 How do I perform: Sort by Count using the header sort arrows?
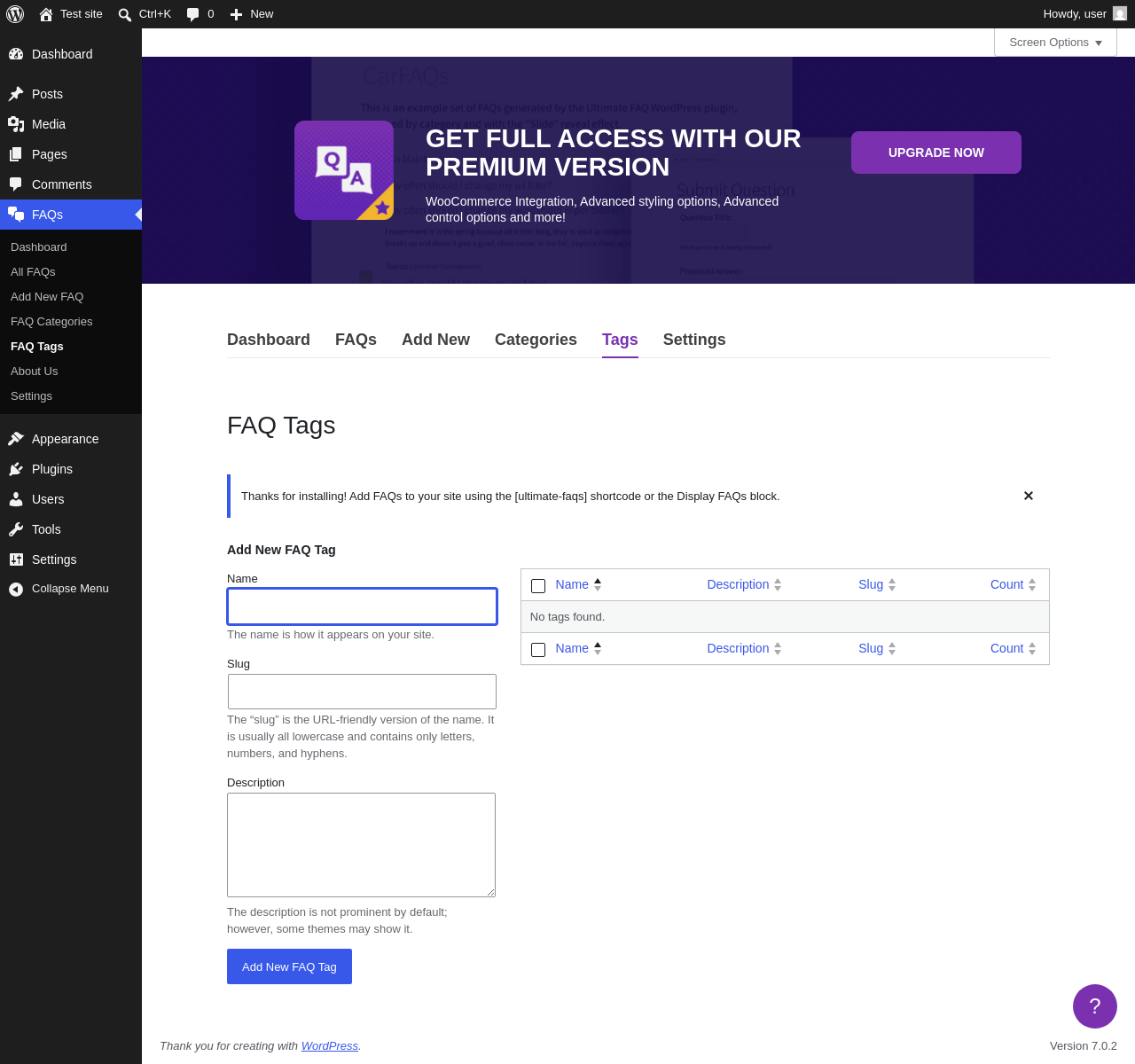pos(1032,585)
